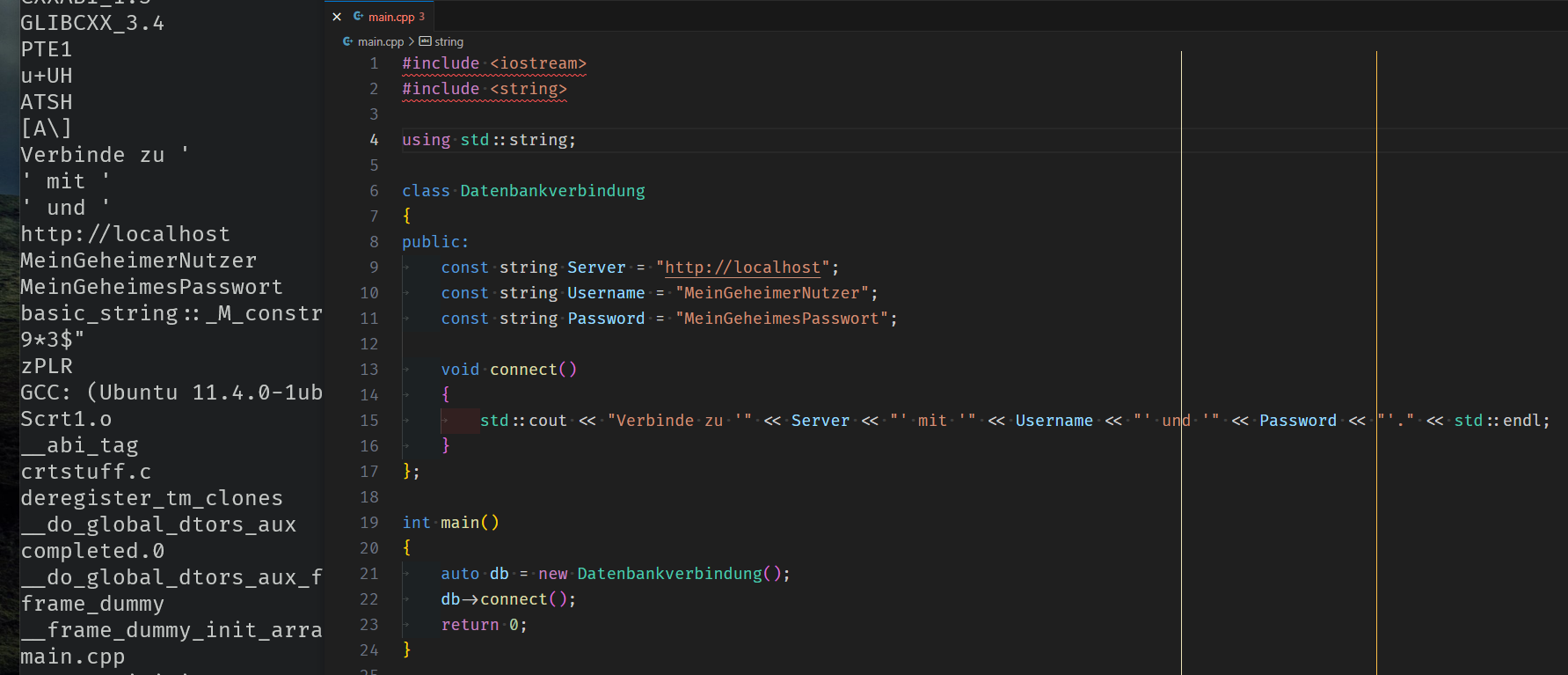
Task: Click the '#include <iostream>' line
Action: [x=494, y=63]
